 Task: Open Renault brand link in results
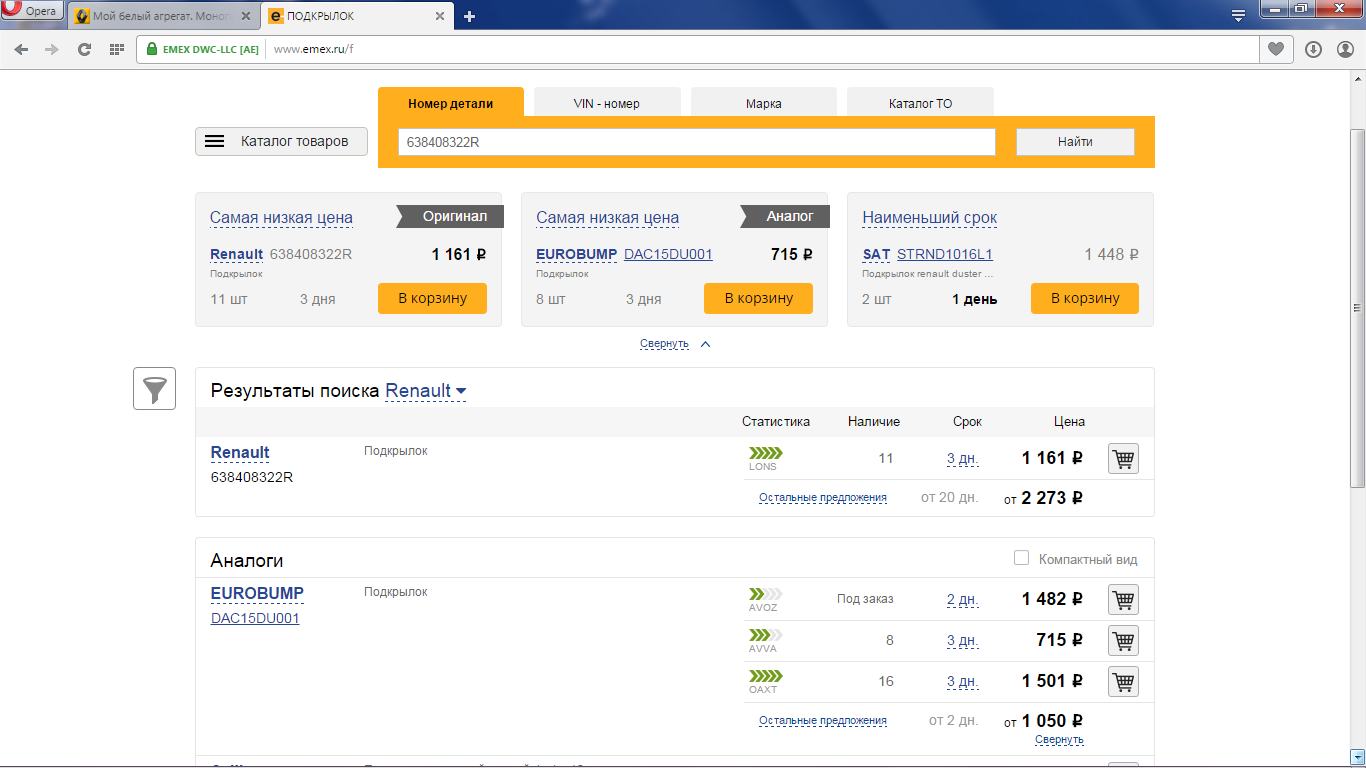(x=240, y=453)
